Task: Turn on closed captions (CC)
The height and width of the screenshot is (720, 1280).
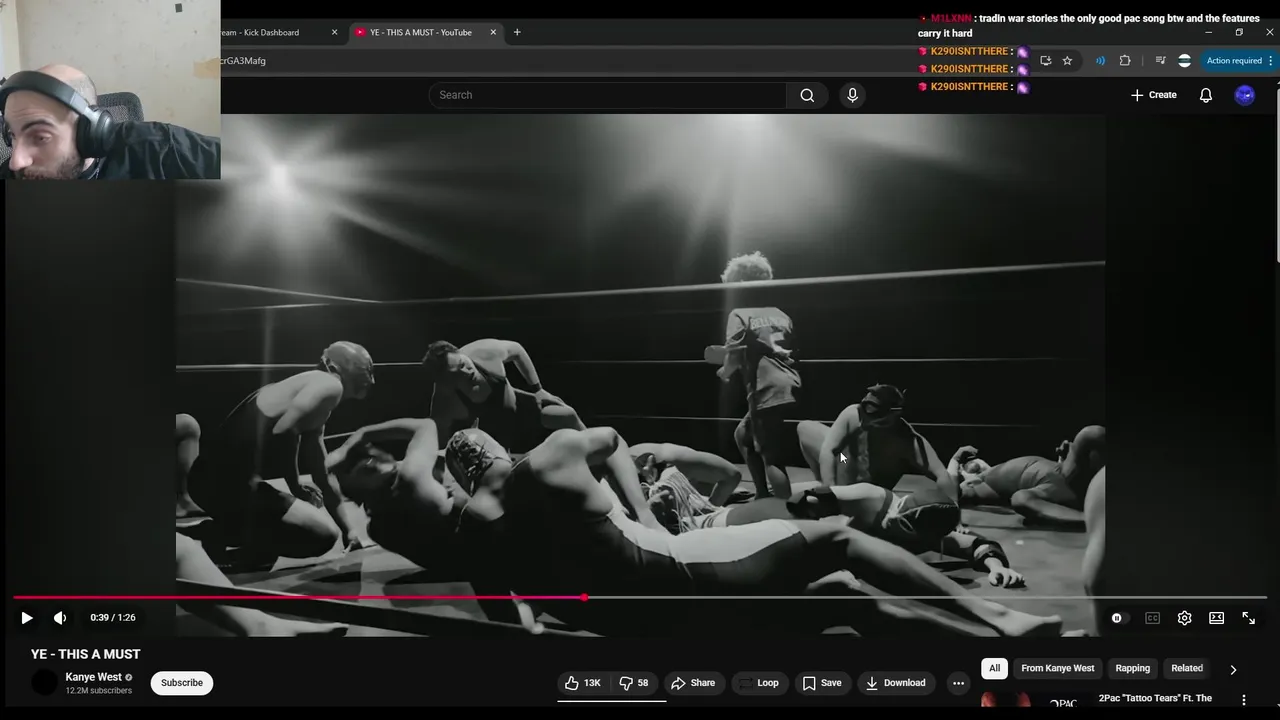Action: pos(1152,618)
